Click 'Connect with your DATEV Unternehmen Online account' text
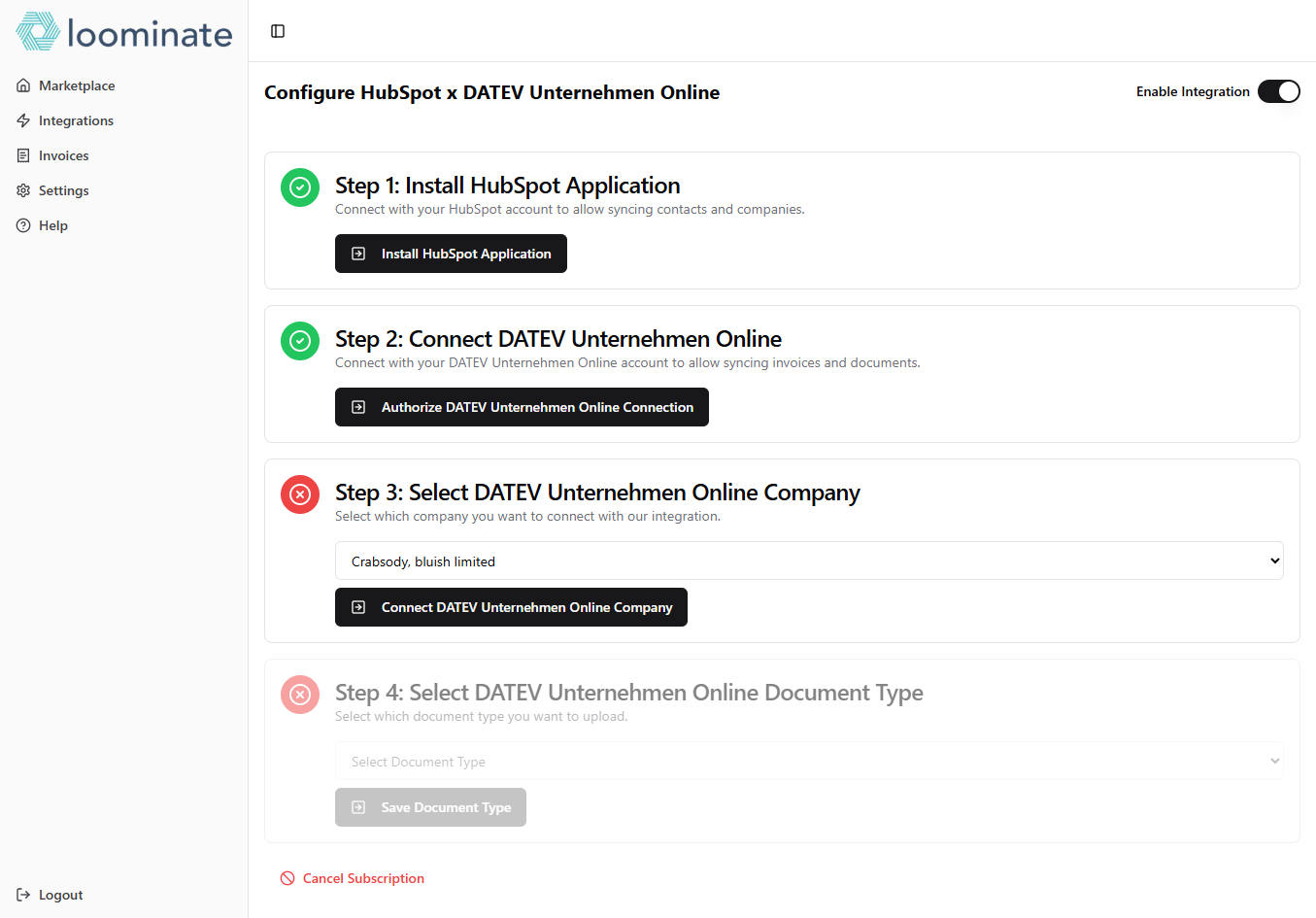The image size is (1316, 918). tap(627, 362)
